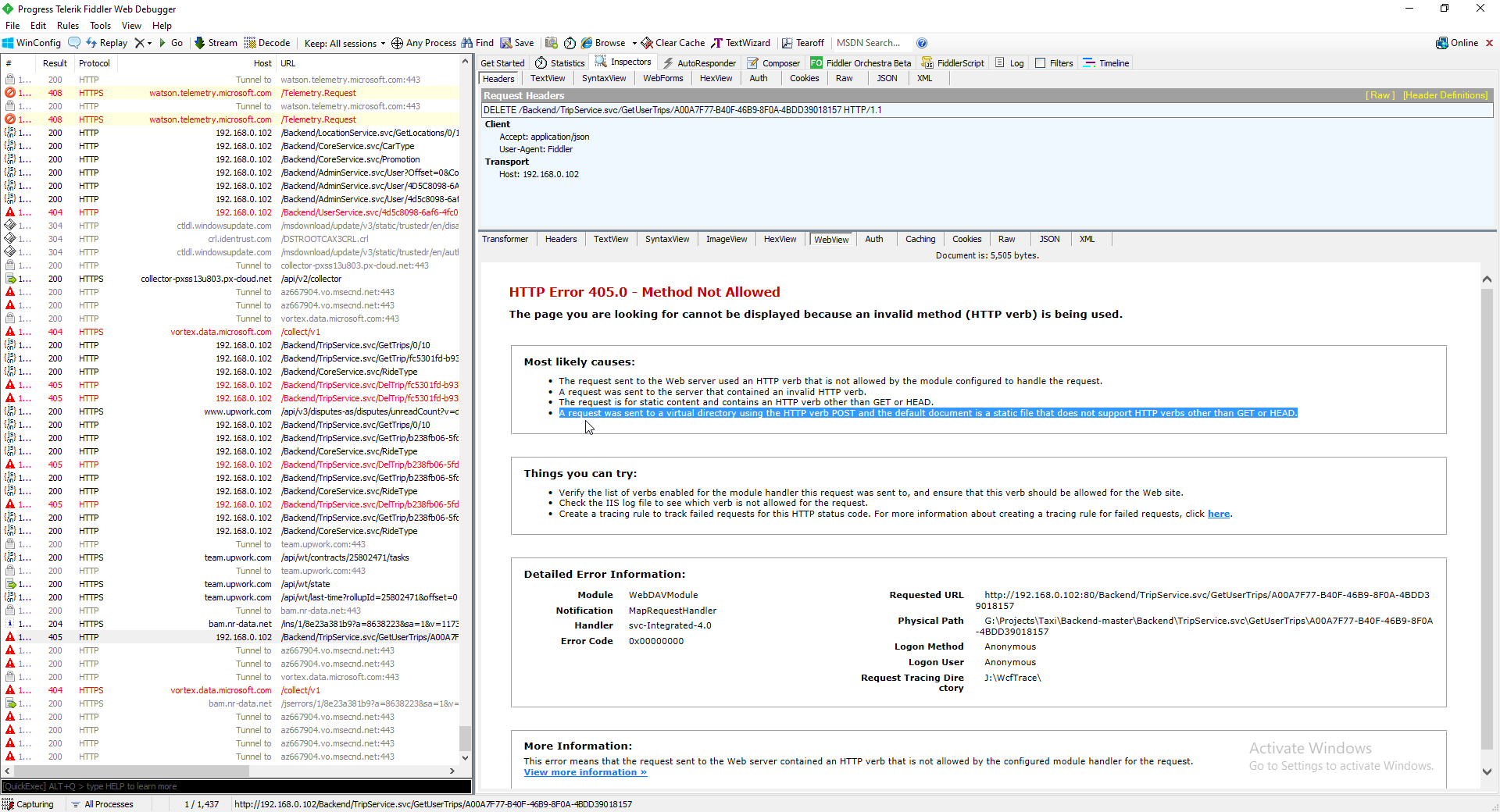Select the /Backend/CoreService.svc/CarType session
The width and height of the screenshot is (1500, 812).
point(230,146)
